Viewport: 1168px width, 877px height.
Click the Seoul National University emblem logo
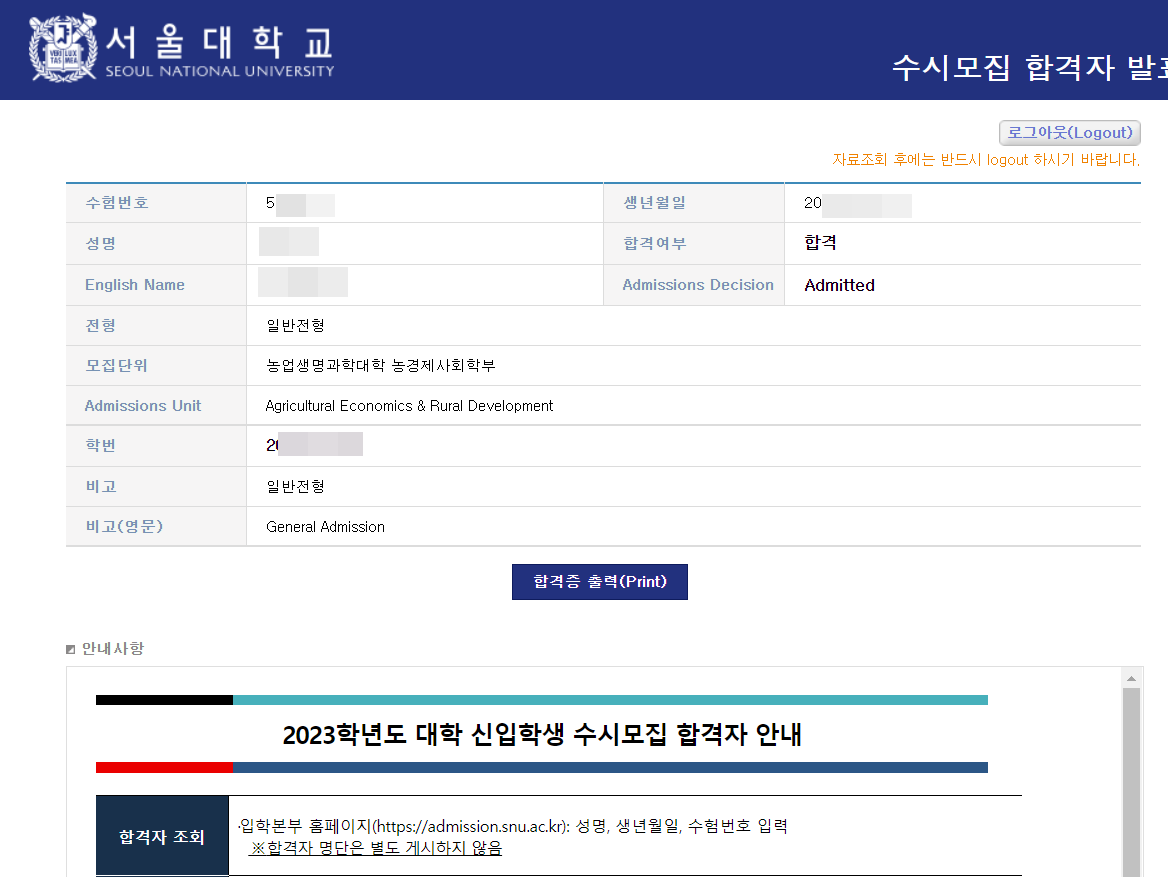[63, 48]
